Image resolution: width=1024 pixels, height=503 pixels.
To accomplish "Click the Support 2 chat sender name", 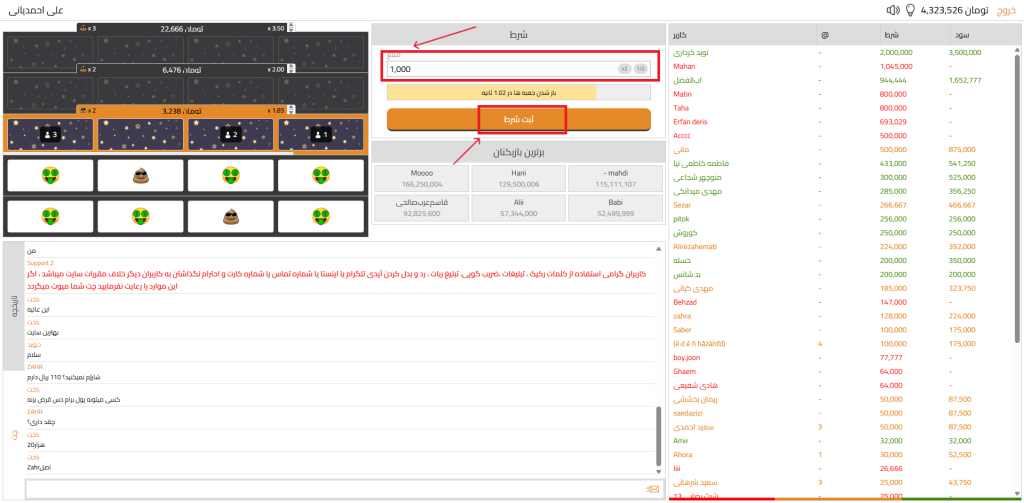I will (x=40, y=263).
